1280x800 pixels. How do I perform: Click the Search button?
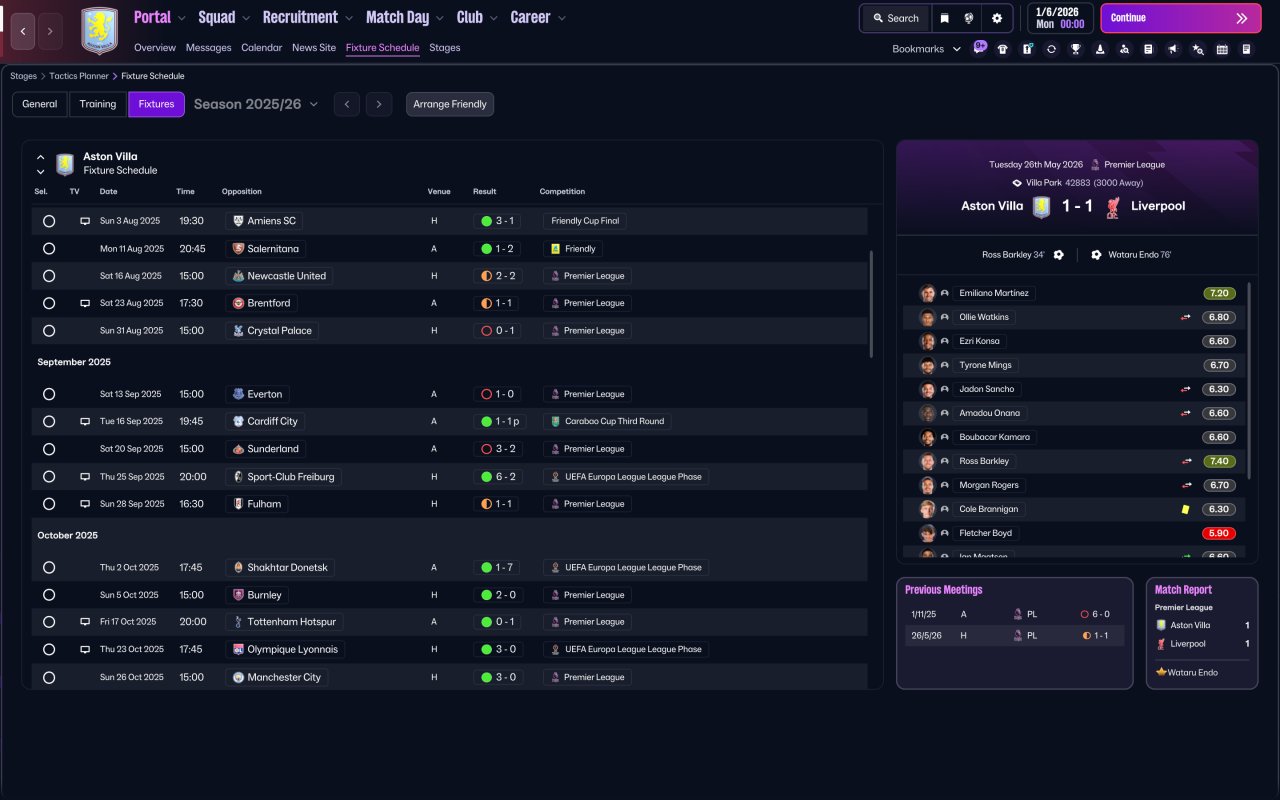(x=896, y=18)
